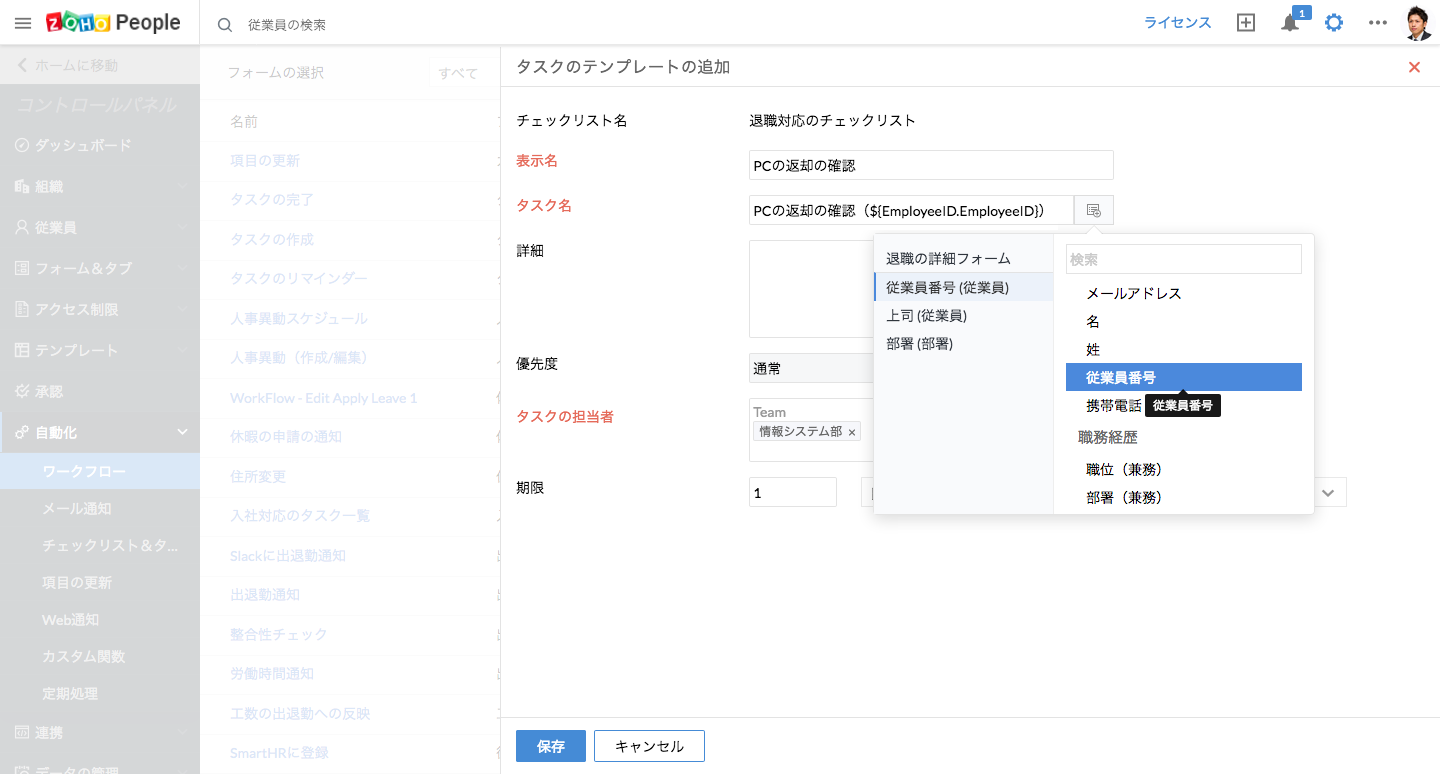The width and height of the screenshot is (1440, 774).
Task: Close the task template panel
Action: point(1414,67)
